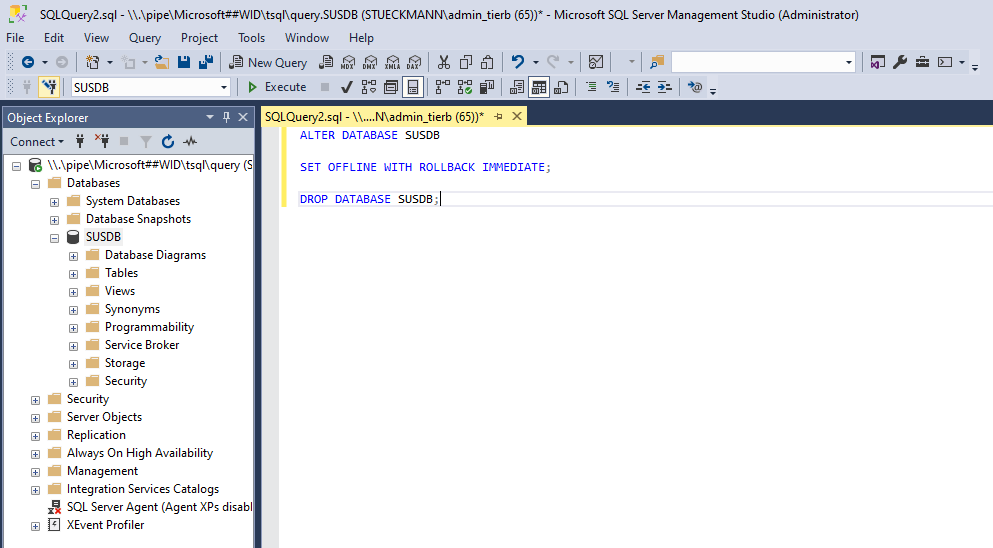Cut selection with the scissors icon
The height and width of the screenshot is (548, 993).
443,62
